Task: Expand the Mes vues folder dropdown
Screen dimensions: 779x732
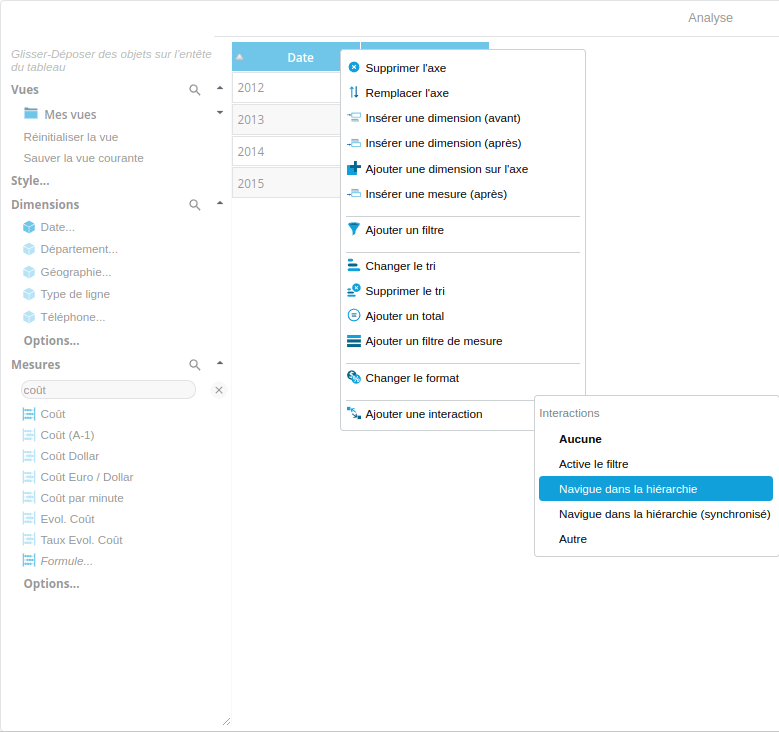Action: [x=220, y=113]
